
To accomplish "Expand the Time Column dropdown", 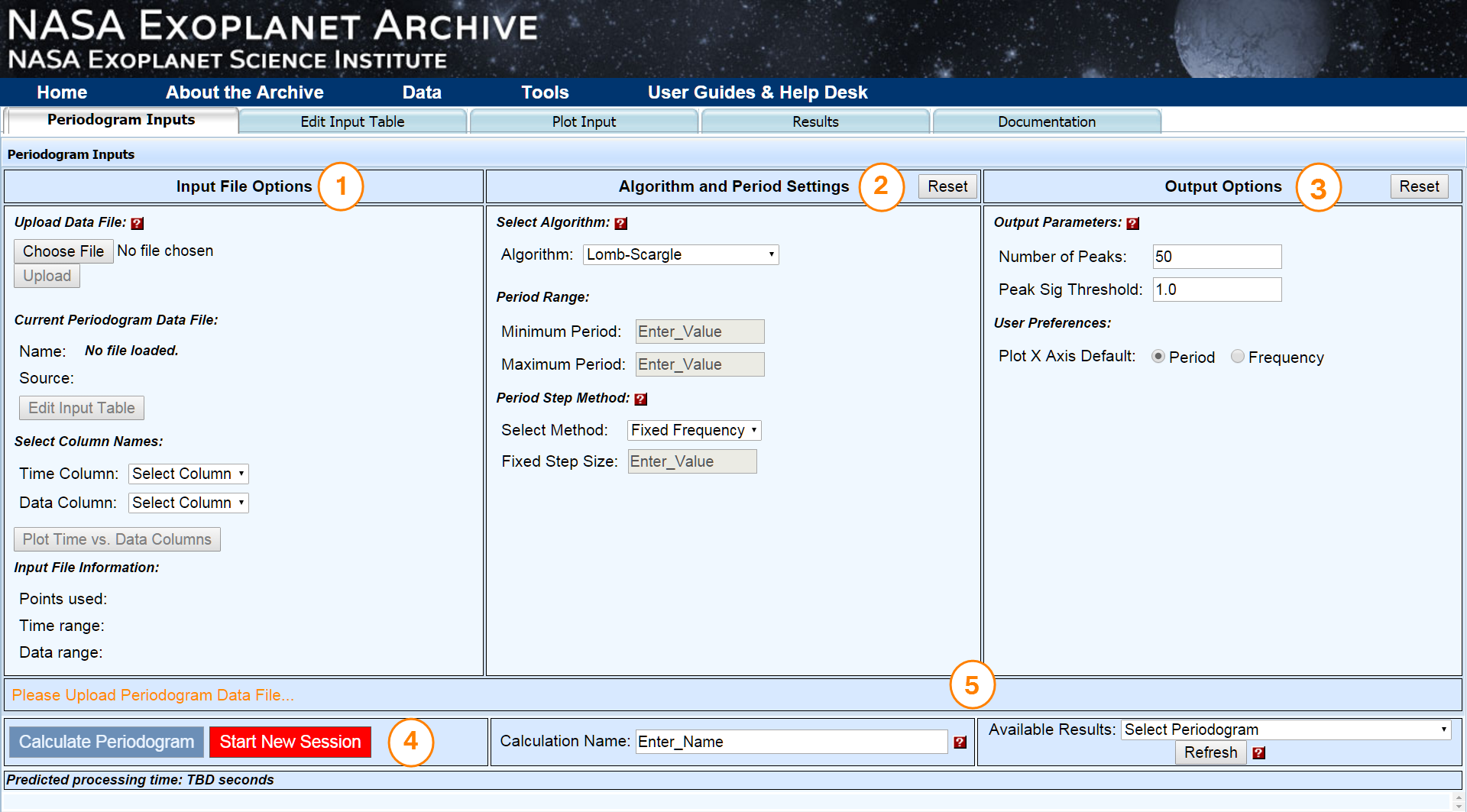I will coord(189,474).
